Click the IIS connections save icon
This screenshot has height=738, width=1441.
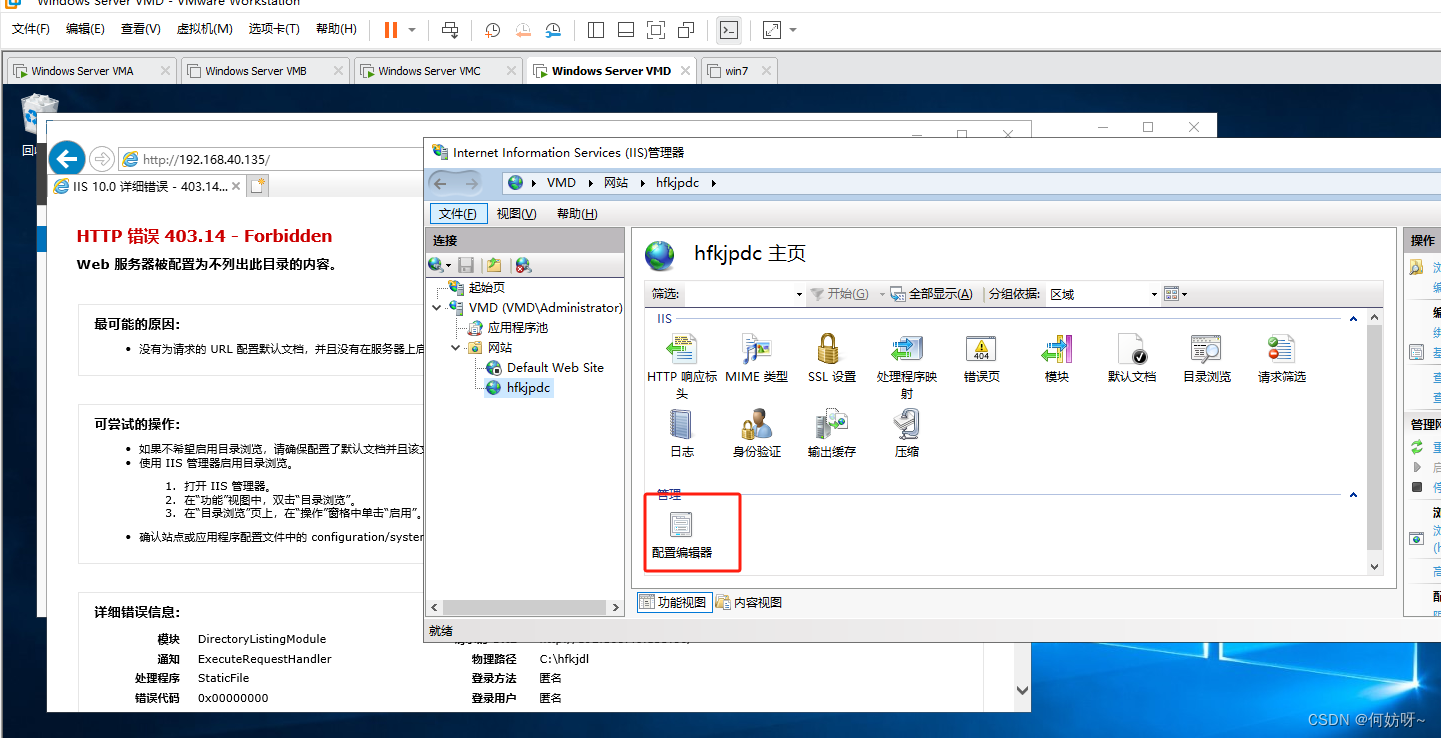click(466, 265)
